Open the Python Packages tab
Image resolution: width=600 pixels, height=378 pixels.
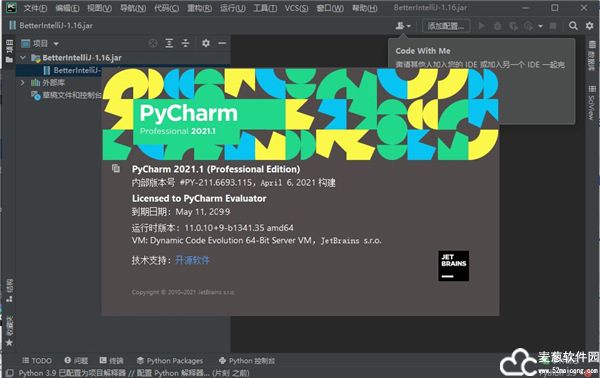pos(170,361)
